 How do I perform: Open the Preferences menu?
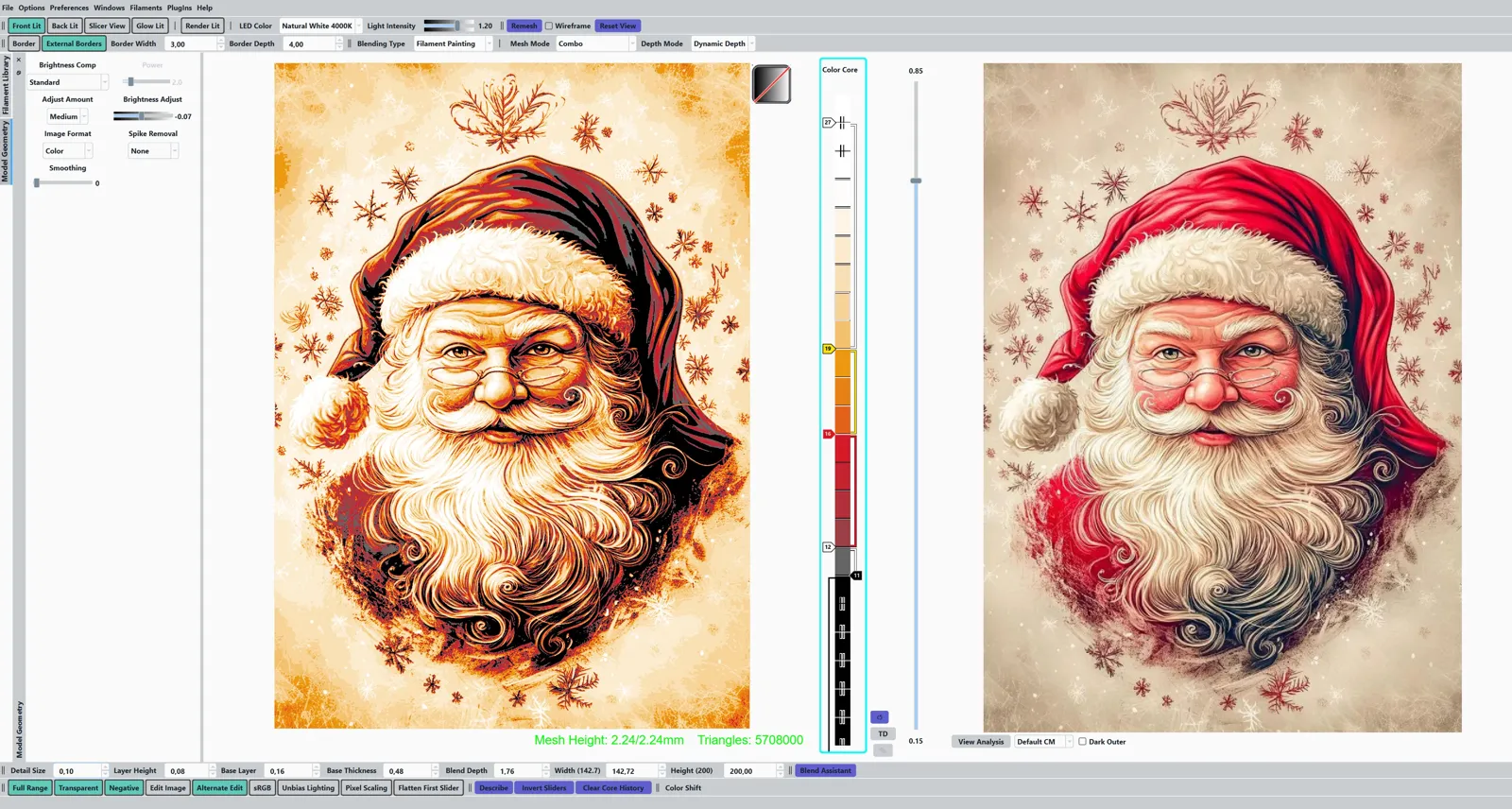tap(69, 8)
